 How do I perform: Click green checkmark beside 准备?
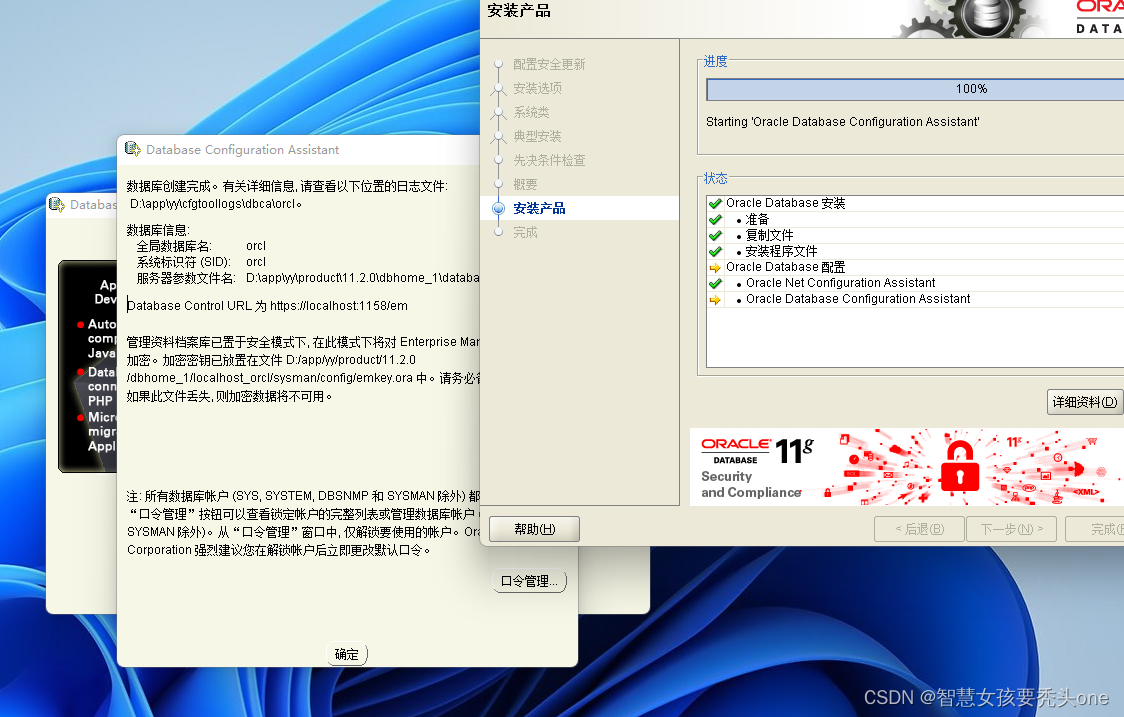point(715,219)
